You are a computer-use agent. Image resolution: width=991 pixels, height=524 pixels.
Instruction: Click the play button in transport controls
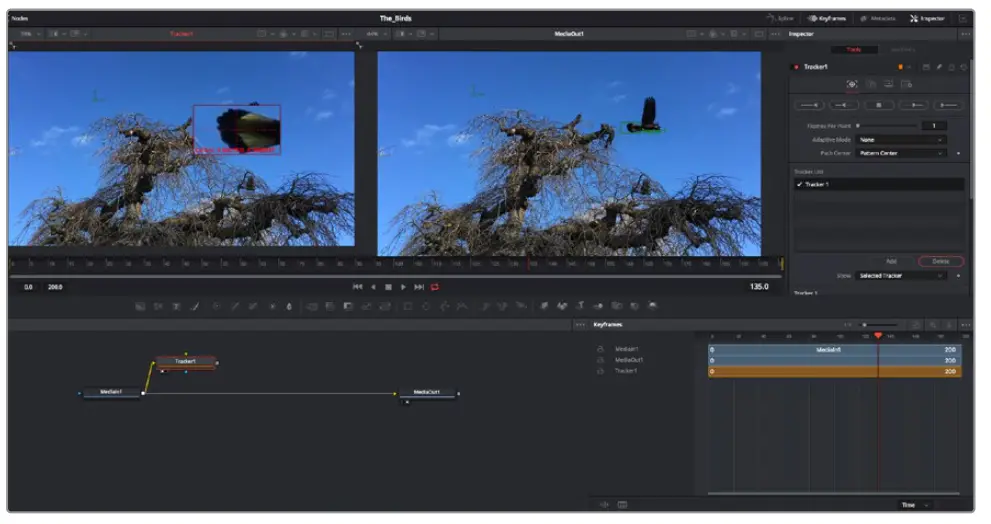click(x=404, y=287)
